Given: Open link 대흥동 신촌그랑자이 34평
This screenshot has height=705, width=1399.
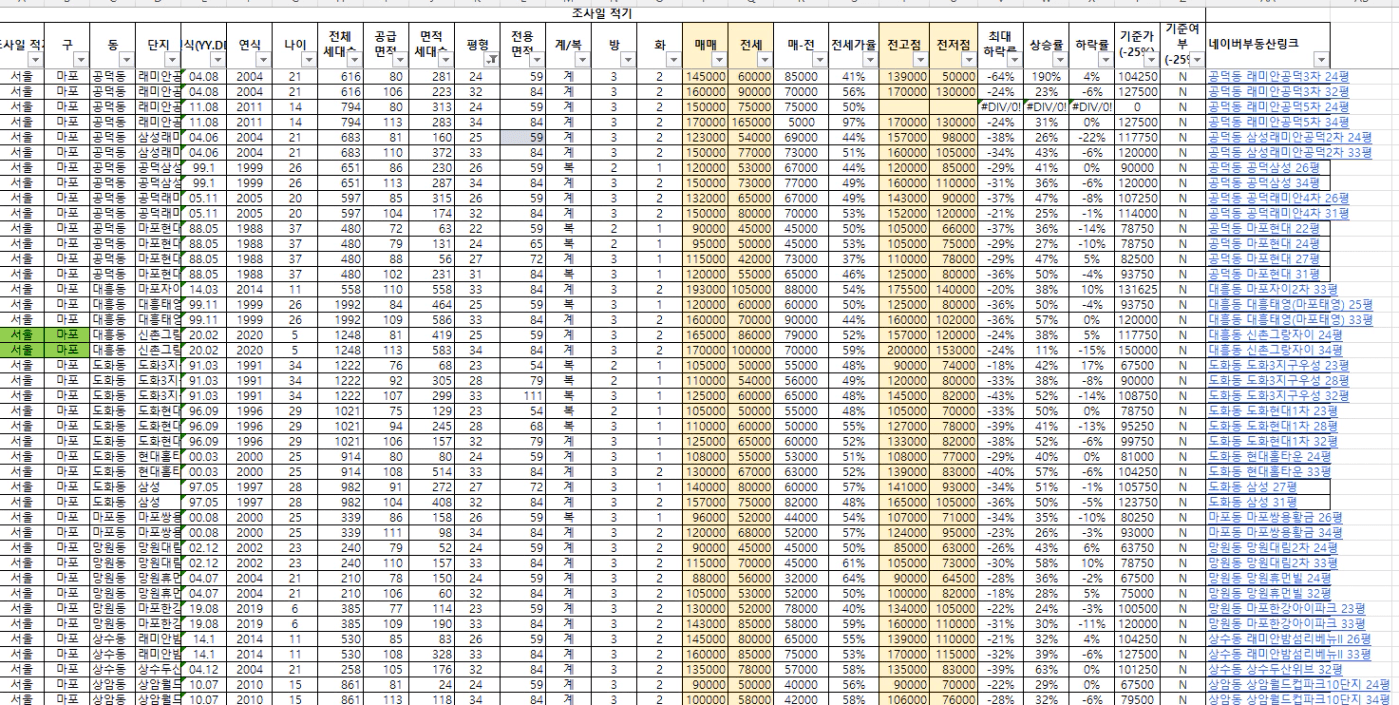Looking at the screenshot, I should click(1273, 351).
